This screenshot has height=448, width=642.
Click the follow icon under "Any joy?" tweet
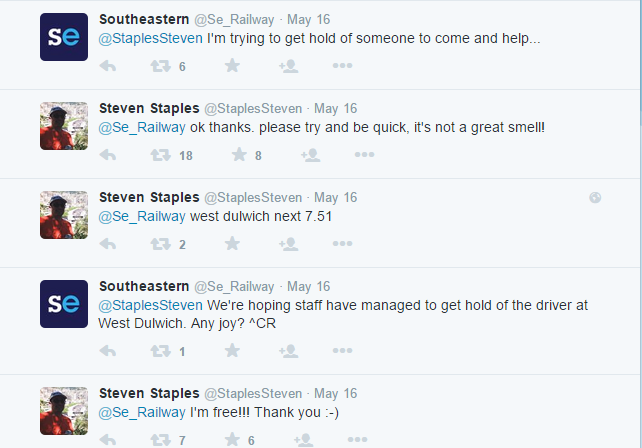click(x=289, y=351)
